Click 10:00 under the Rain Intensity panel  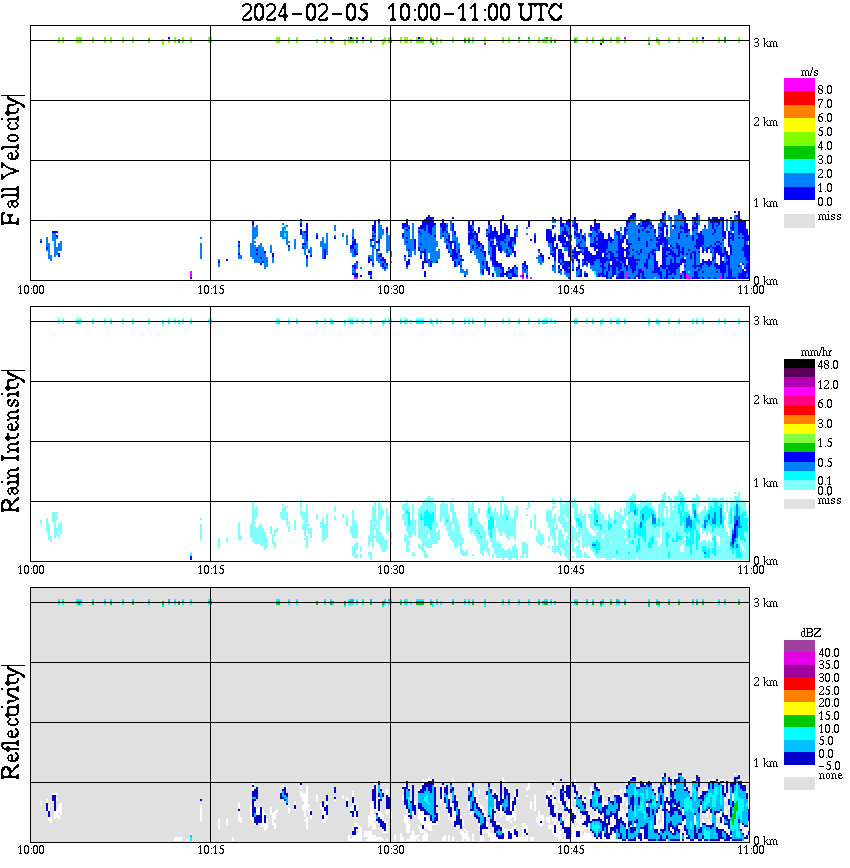(31, 570)
